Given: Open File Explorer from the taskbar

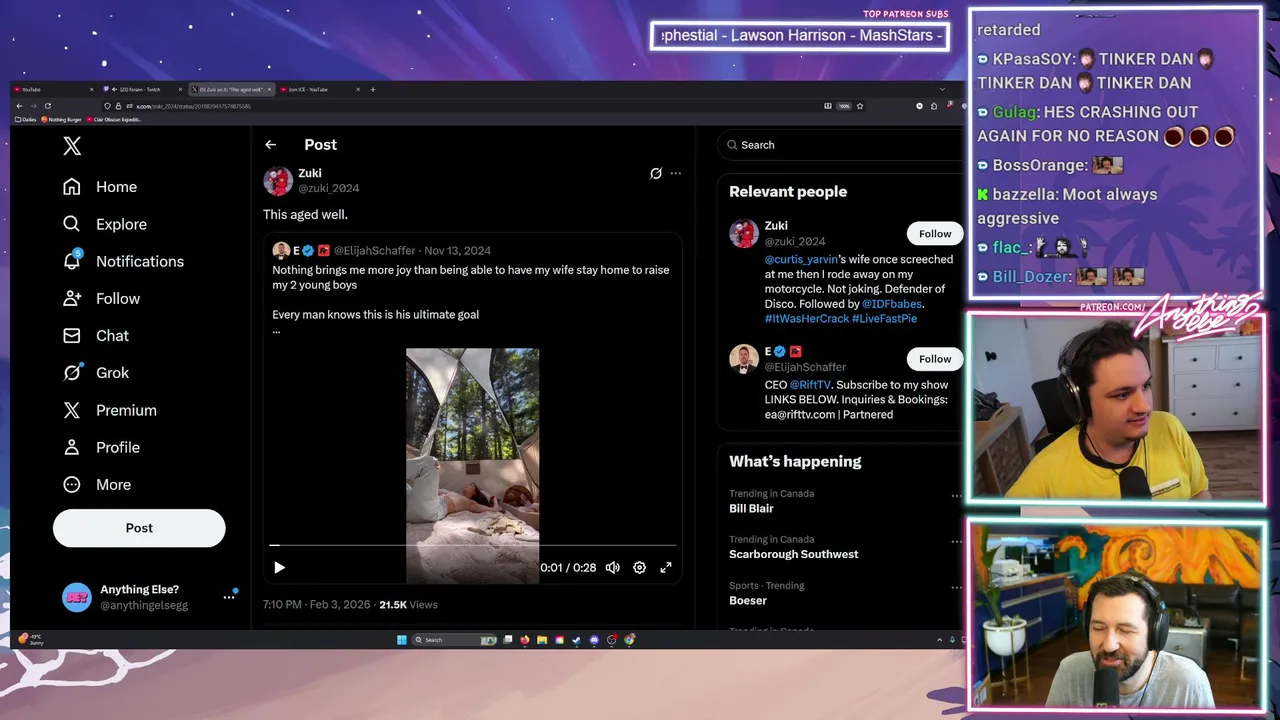Looking at the screenshot, I should 542,640.
